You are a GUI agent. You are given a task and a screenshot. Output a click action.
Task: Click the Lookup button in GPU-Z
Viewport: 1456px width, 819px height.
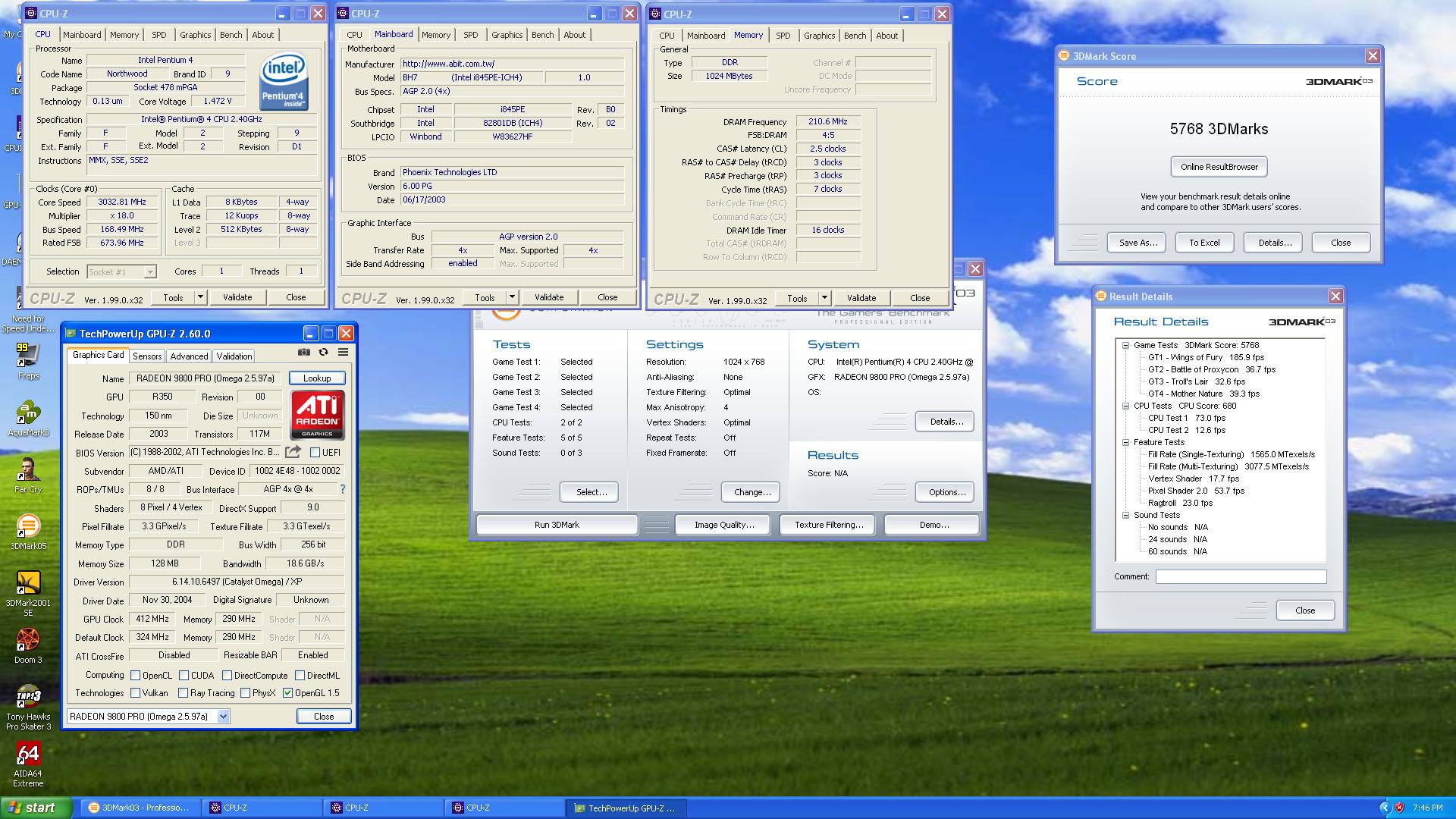click(x=317, y=378)
